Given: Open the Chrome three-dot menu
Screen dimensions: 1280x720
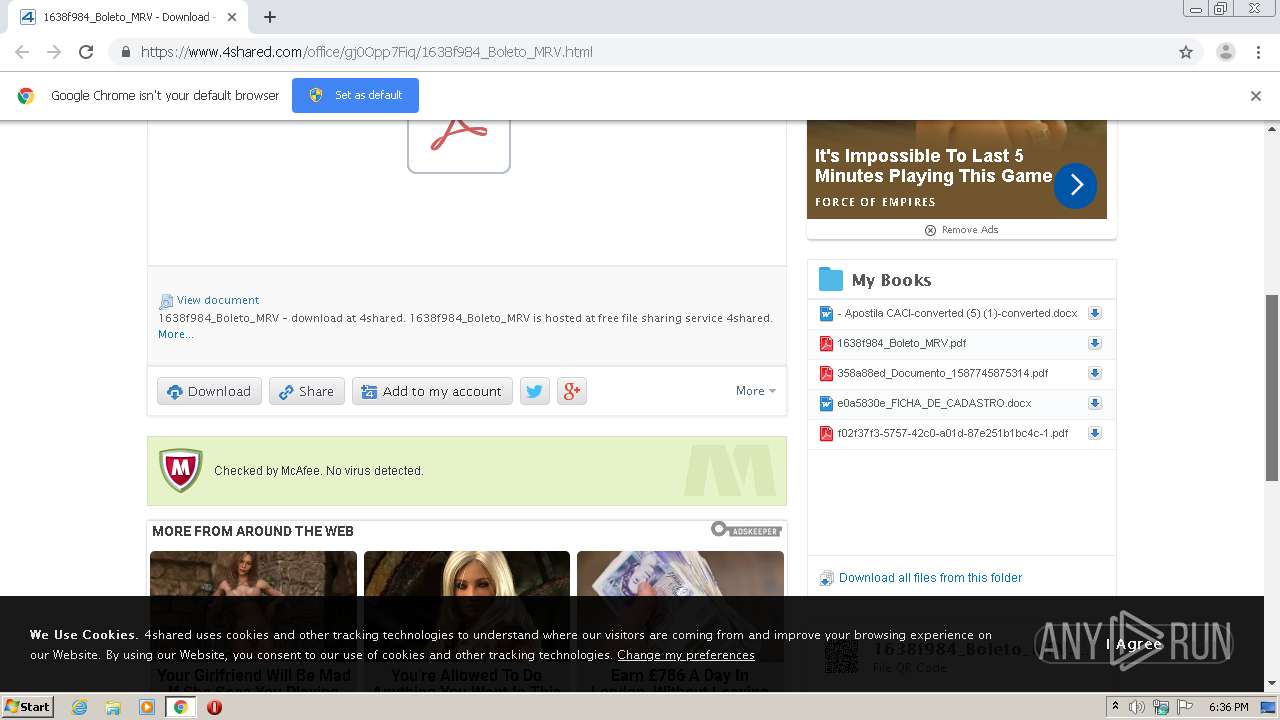Looking at the screenshot, I should 1258,52.
